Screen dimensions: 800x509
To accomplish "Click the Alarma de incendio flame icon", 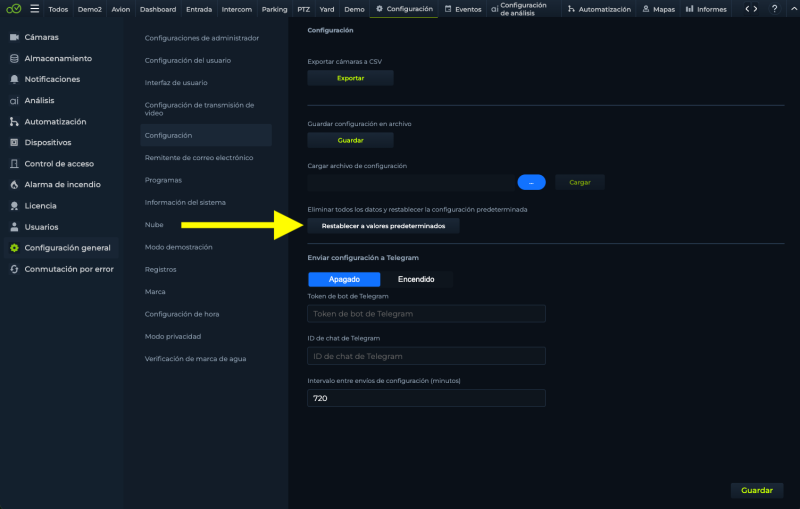I will coord(14,185).
